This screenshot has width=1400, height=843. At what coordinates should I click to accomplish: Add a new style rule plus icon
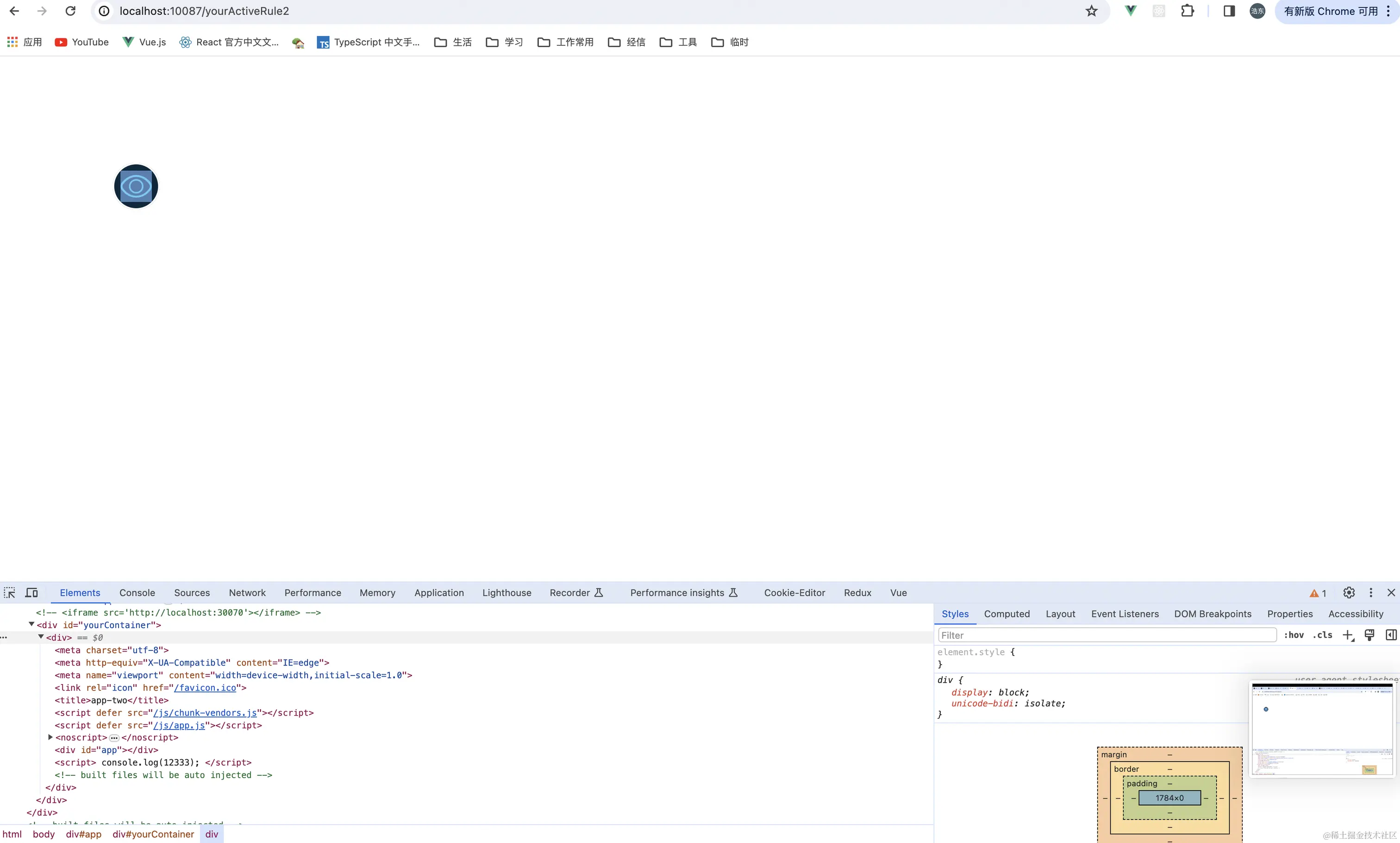coord(1348,635)
